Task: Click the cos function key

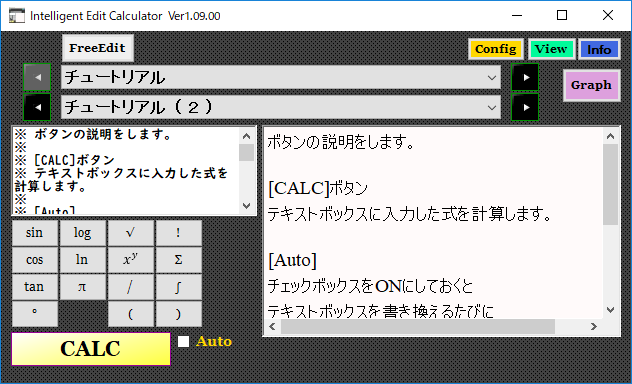Action: (x=35, y=260)
